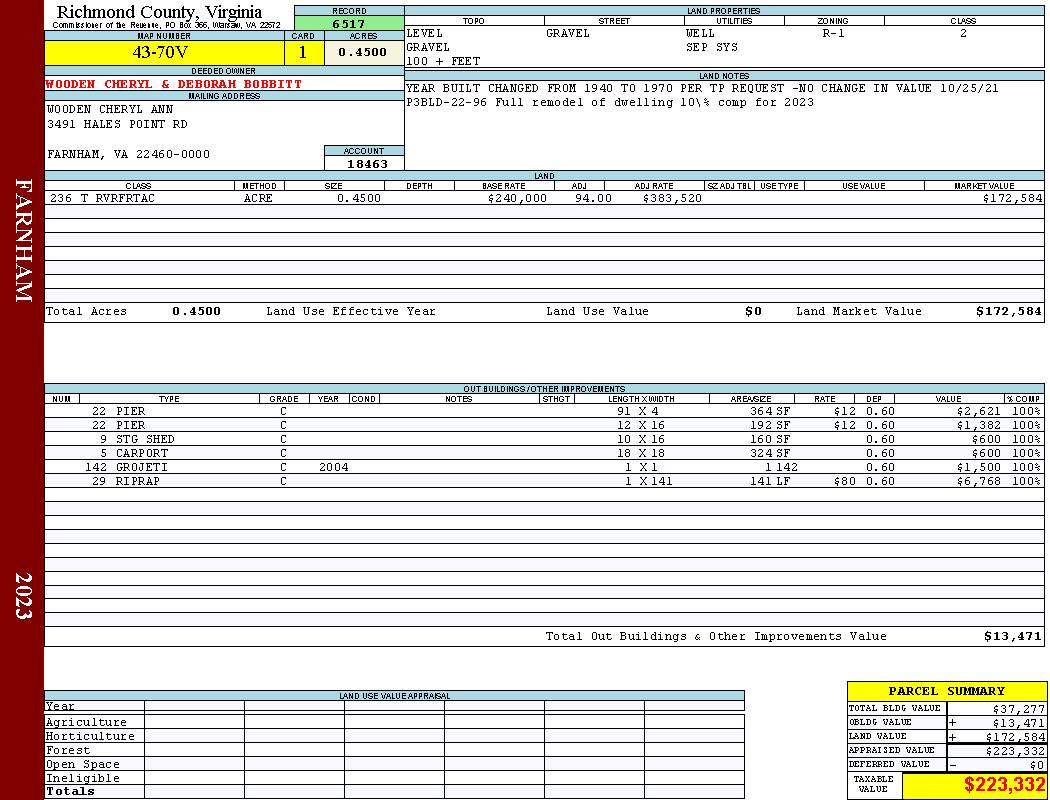The height and width of the screenshot is (800, 1050).
Task: Select the GROJETI outbuilding row
Action: coord(544,468)
